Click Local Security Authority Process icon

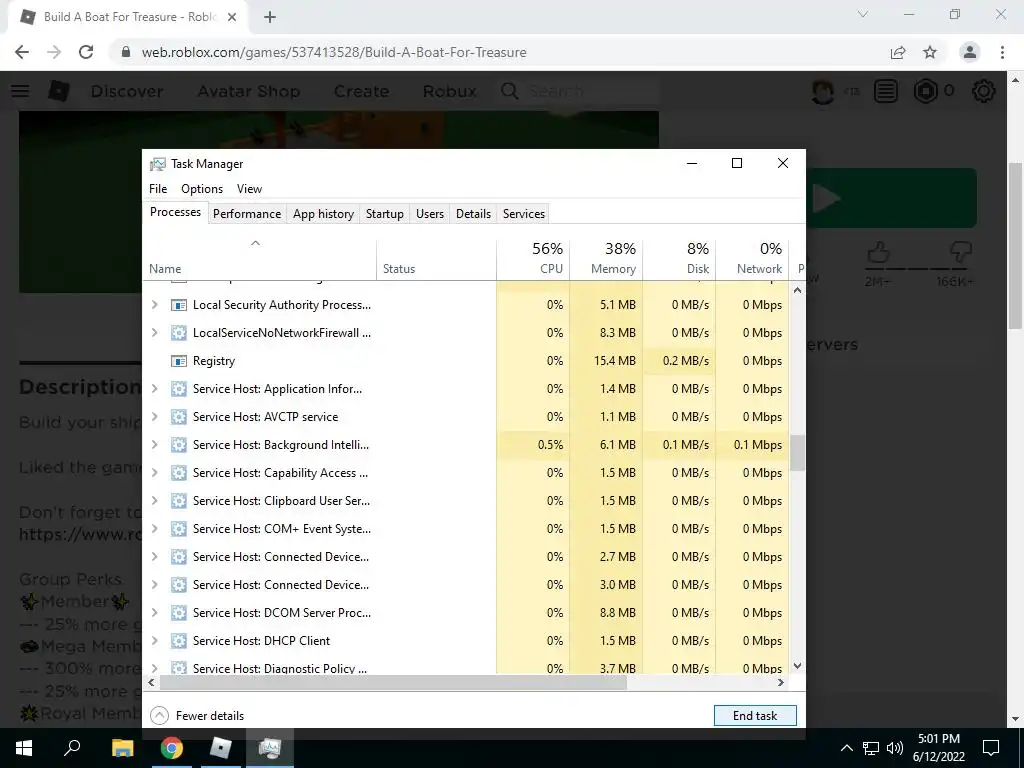(x=179, y=305)
